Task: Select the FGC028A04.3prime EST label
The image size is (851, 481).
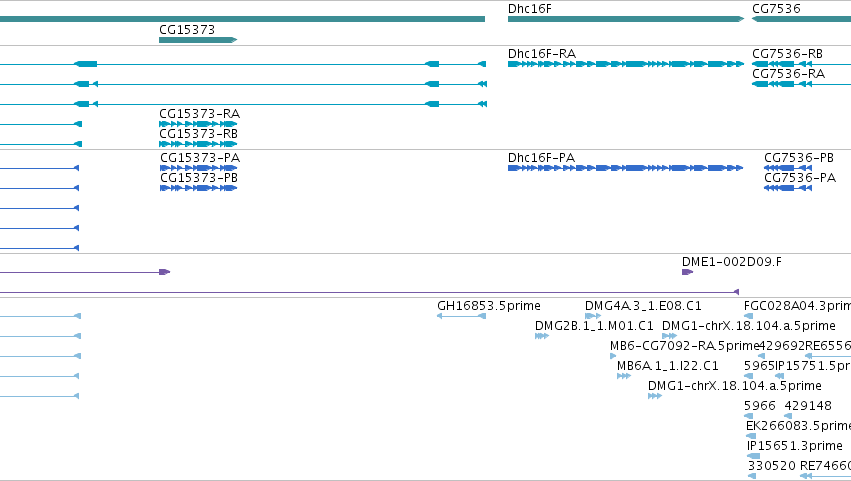Action: point(797,306)
